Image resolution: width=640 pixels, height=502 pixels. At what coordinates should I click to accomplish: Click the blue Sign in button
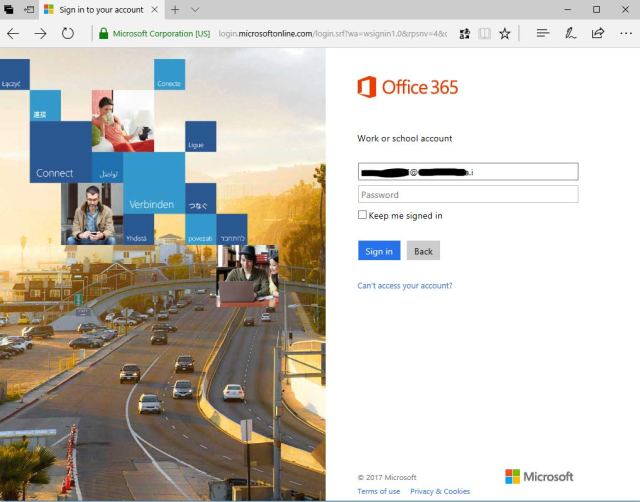[379, 251]
